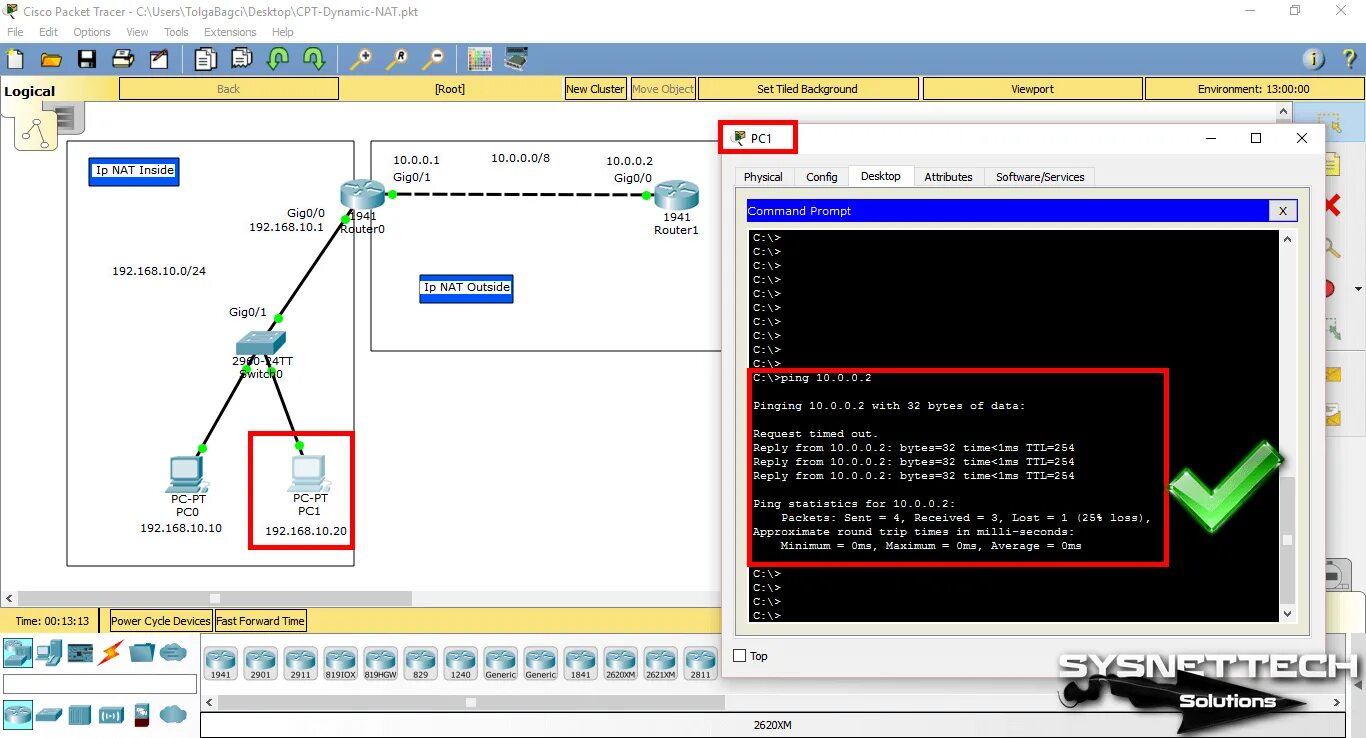Choose Security subcategory icon
Viewport: 1366px width, 738px height.
142,714
